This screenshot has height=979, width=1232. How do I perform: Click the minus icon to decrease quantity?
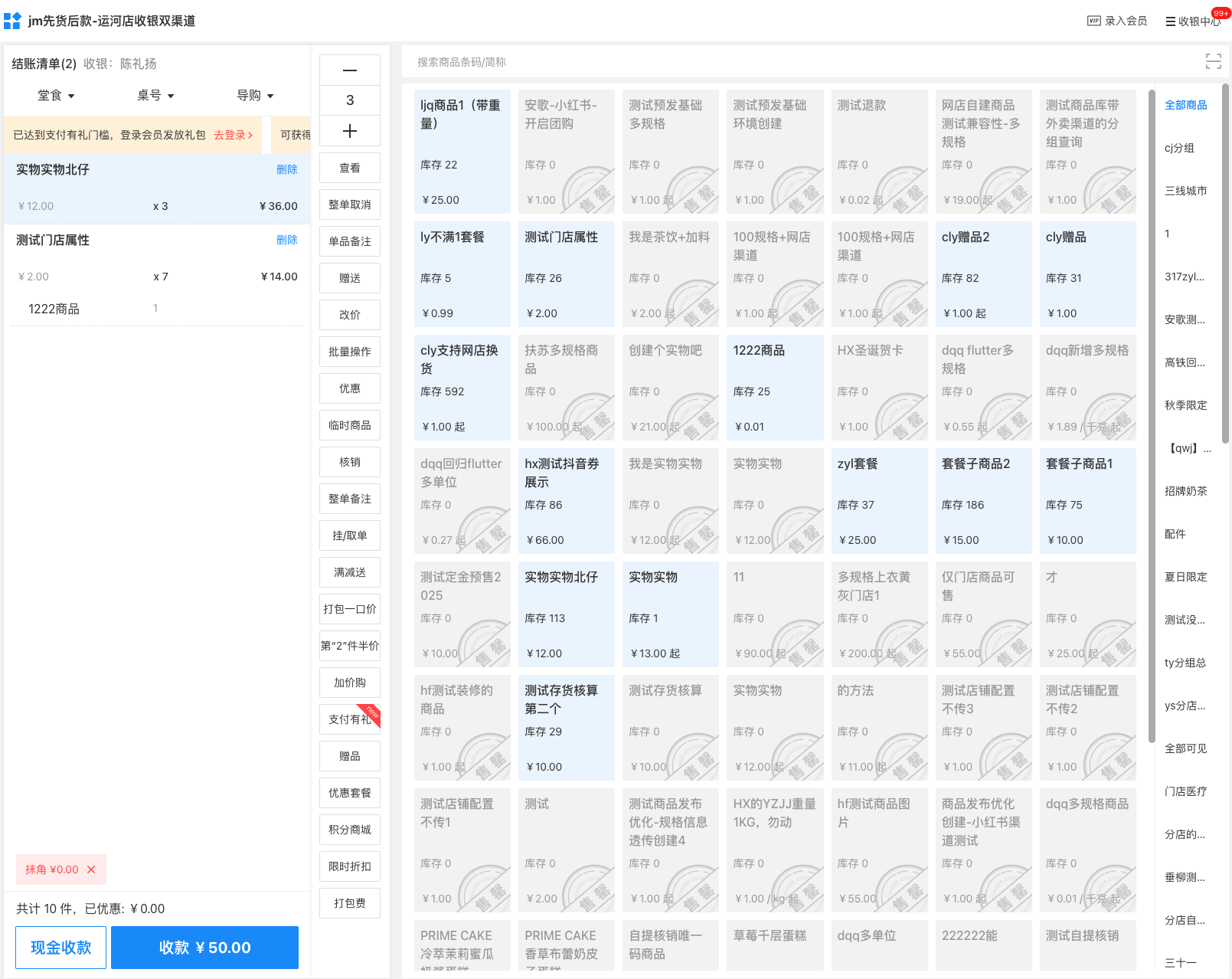(x=350, y=70)
